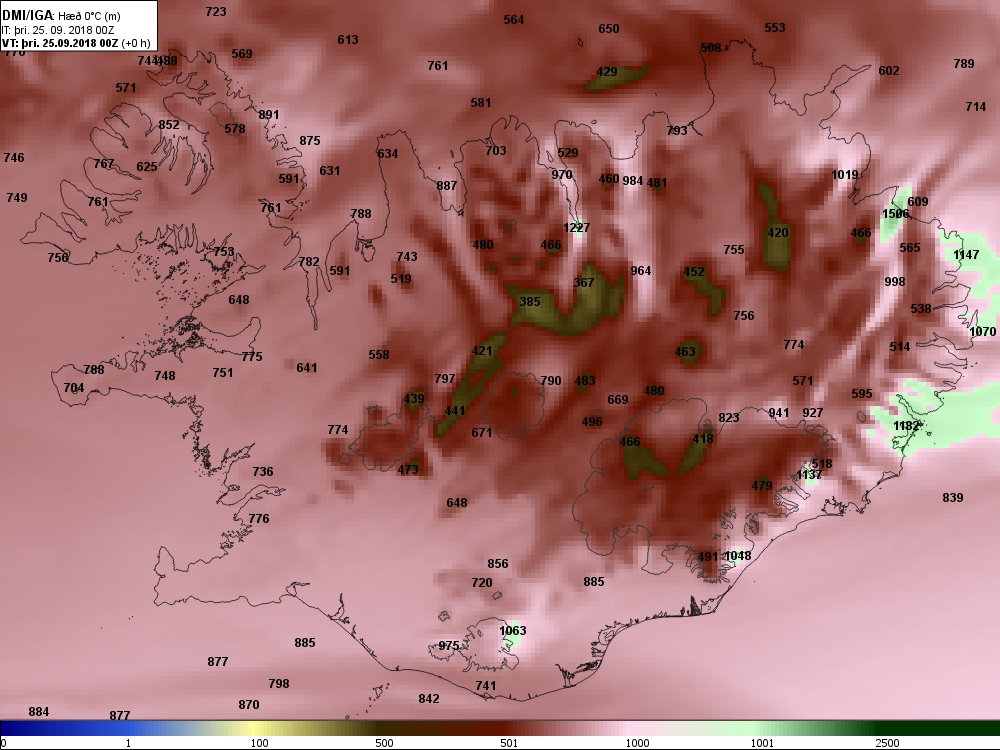
Task: Click the map value 1070
Action: pos(982,332)
